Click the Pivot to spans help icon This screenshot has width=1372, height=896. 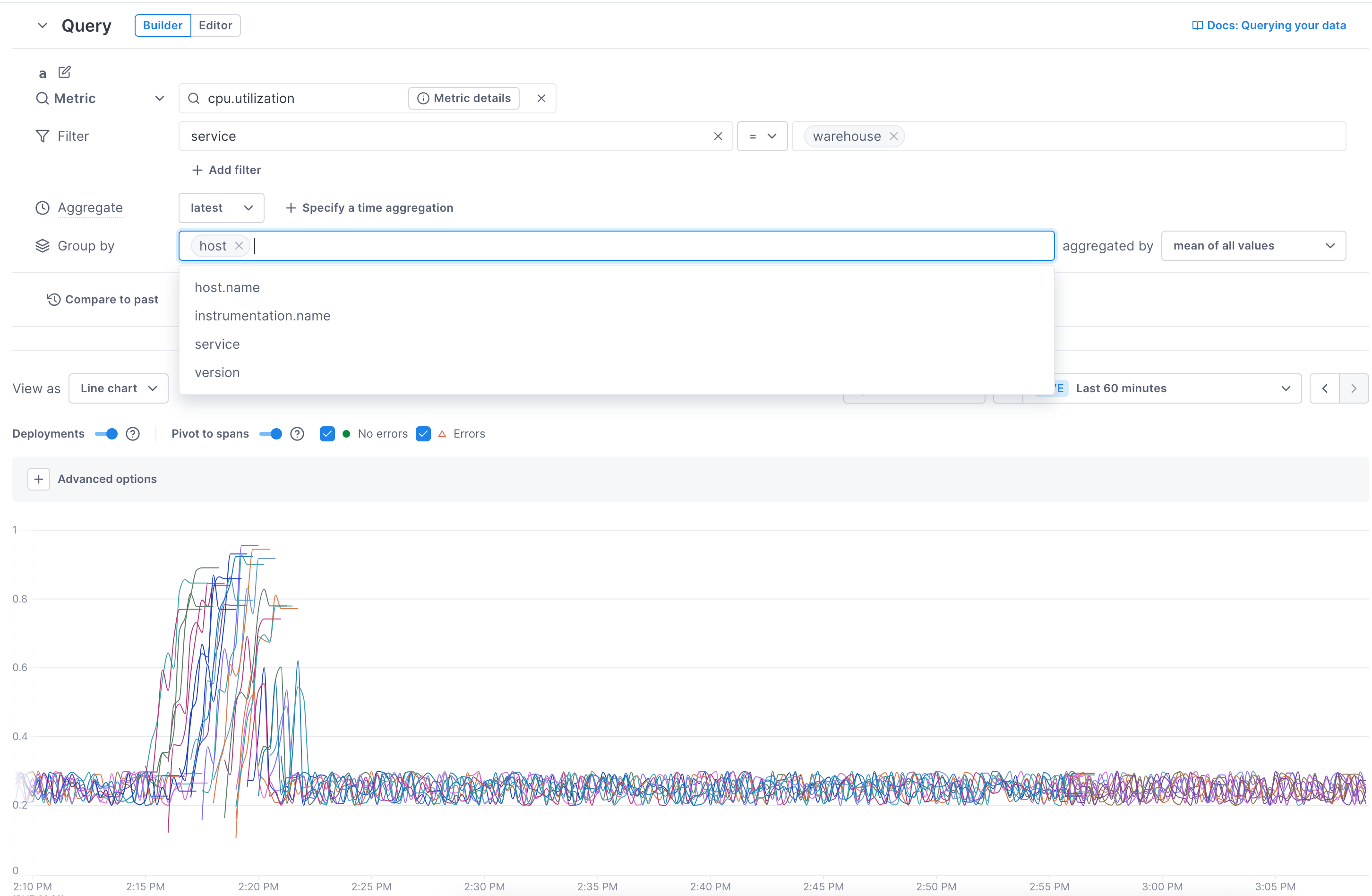(x=297, y=433)
